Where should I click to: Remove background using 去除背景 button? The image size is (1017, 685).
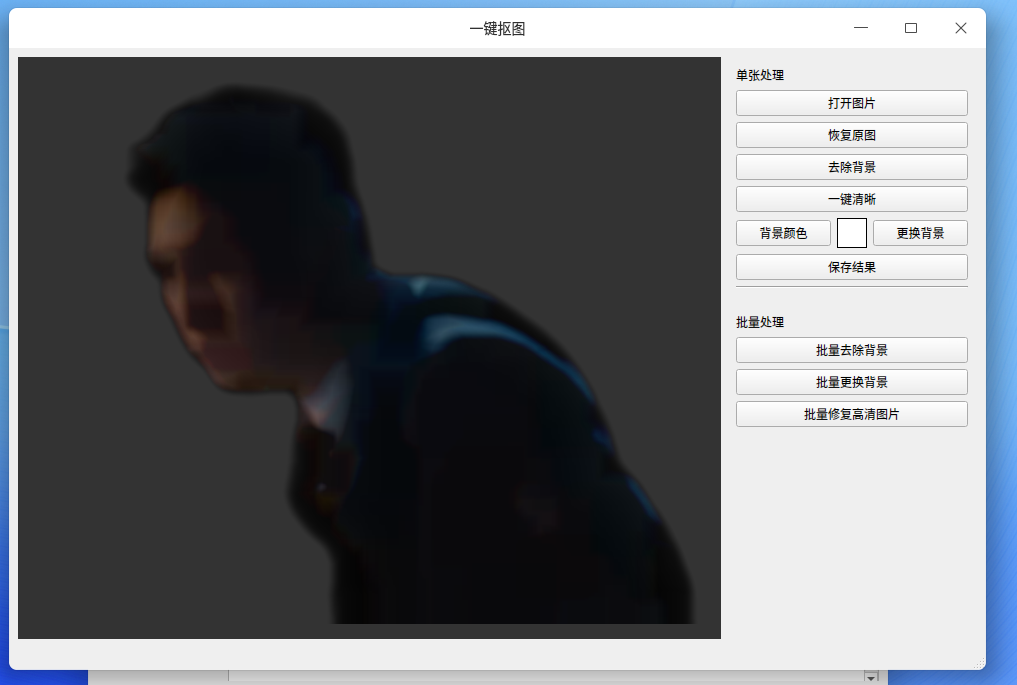tap(852, 167)
